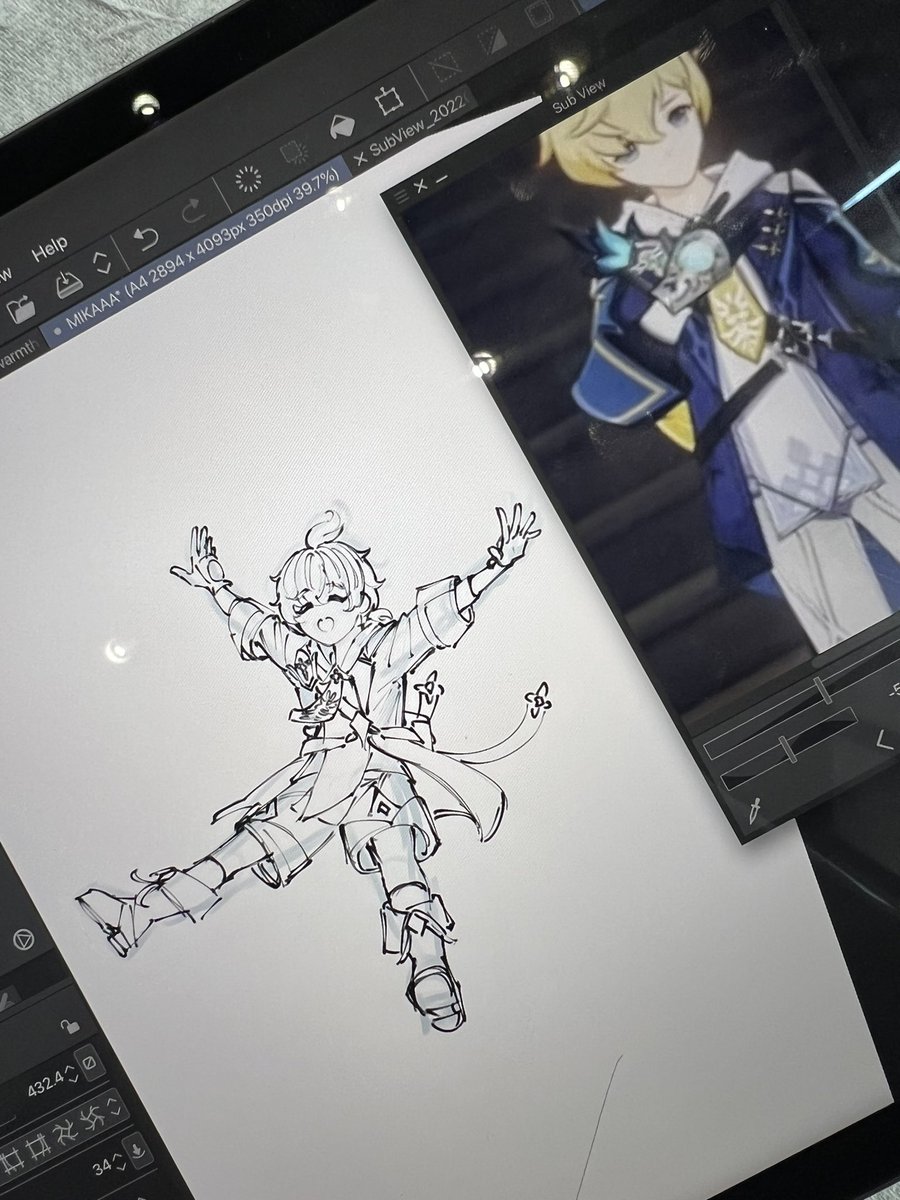Click the circled triangle icon
This screenshot has height=1200, width=900.
point(24,941)
